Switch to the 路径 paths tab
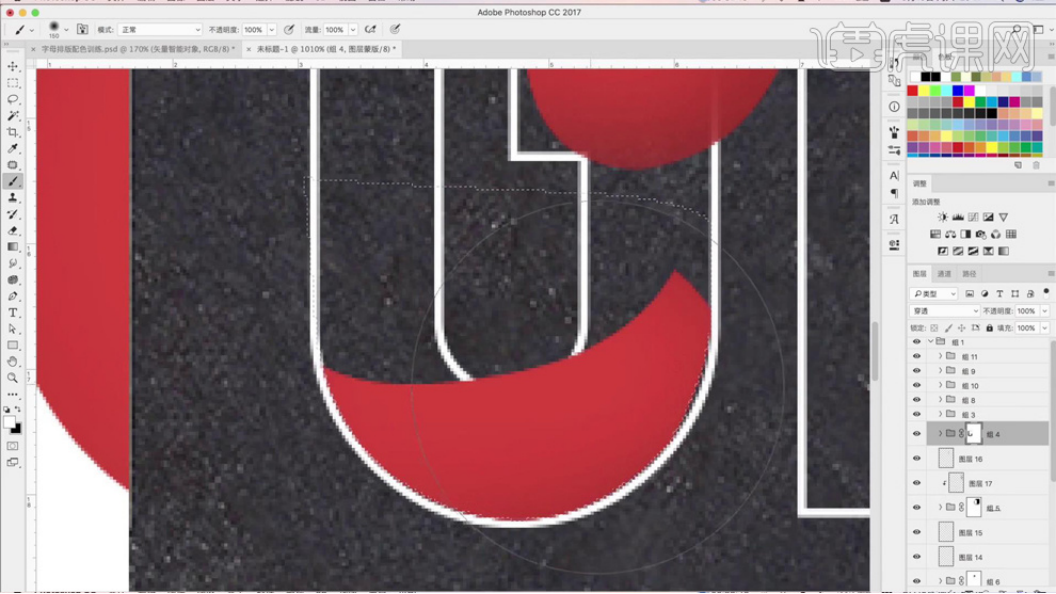The height and width of the screenshot is (594, 1056). point(969,274)
